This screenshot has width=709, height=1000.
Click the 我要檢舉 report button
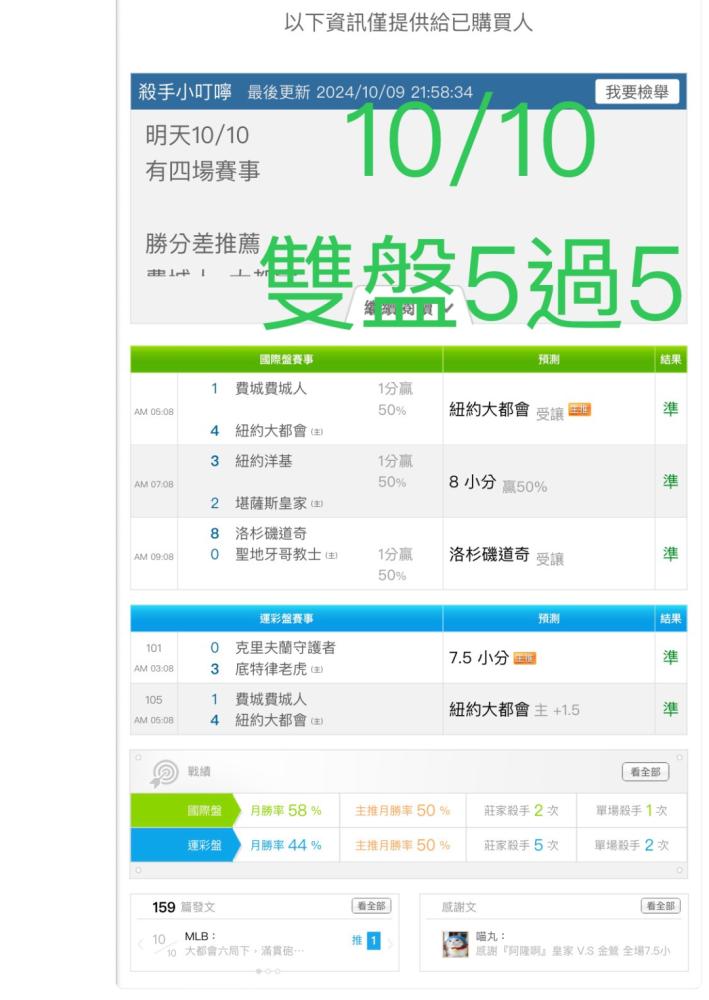(637, 92)
